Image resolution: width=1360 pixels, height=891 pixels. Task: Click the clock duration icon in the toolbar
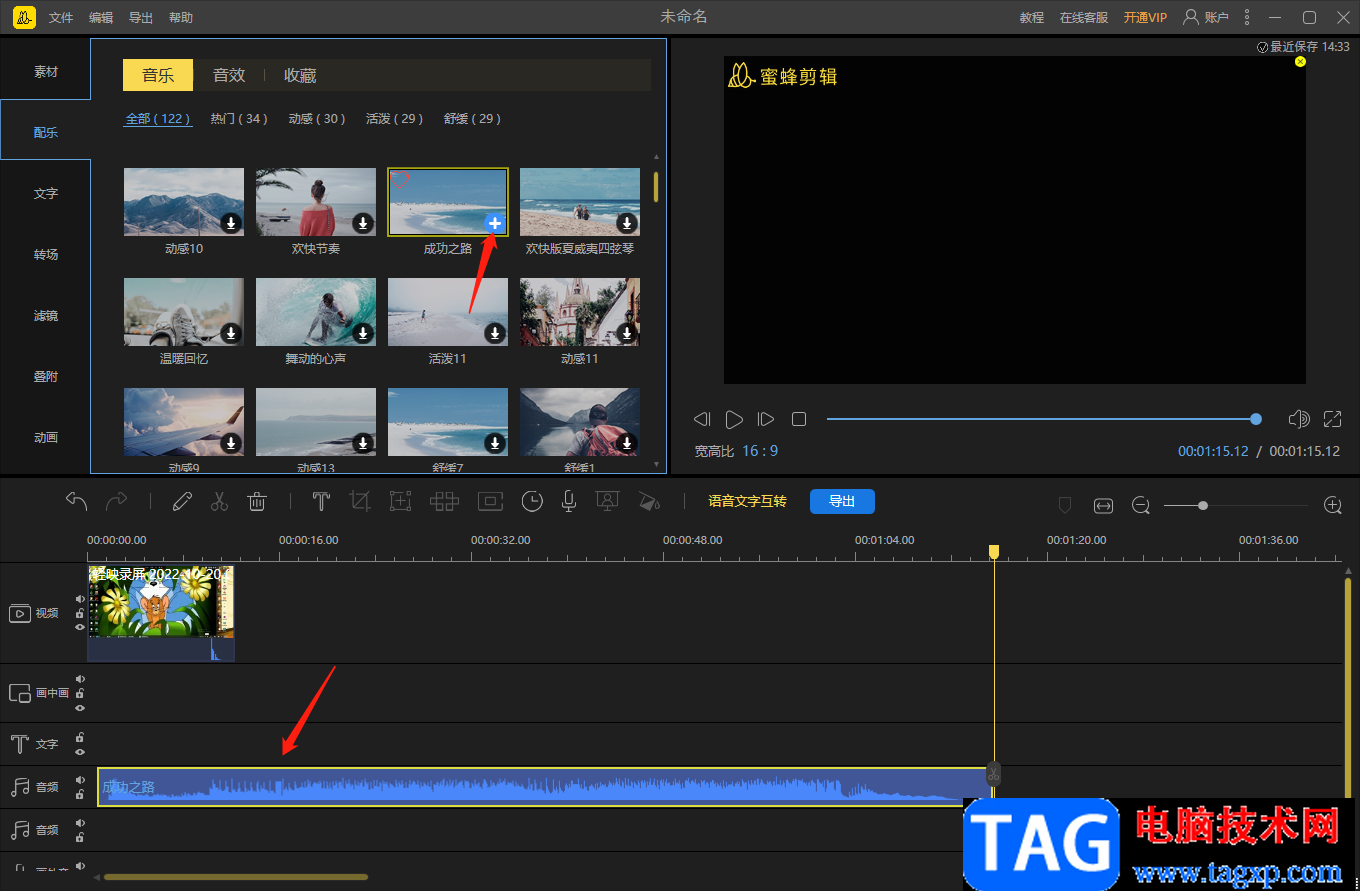(532, 502)
